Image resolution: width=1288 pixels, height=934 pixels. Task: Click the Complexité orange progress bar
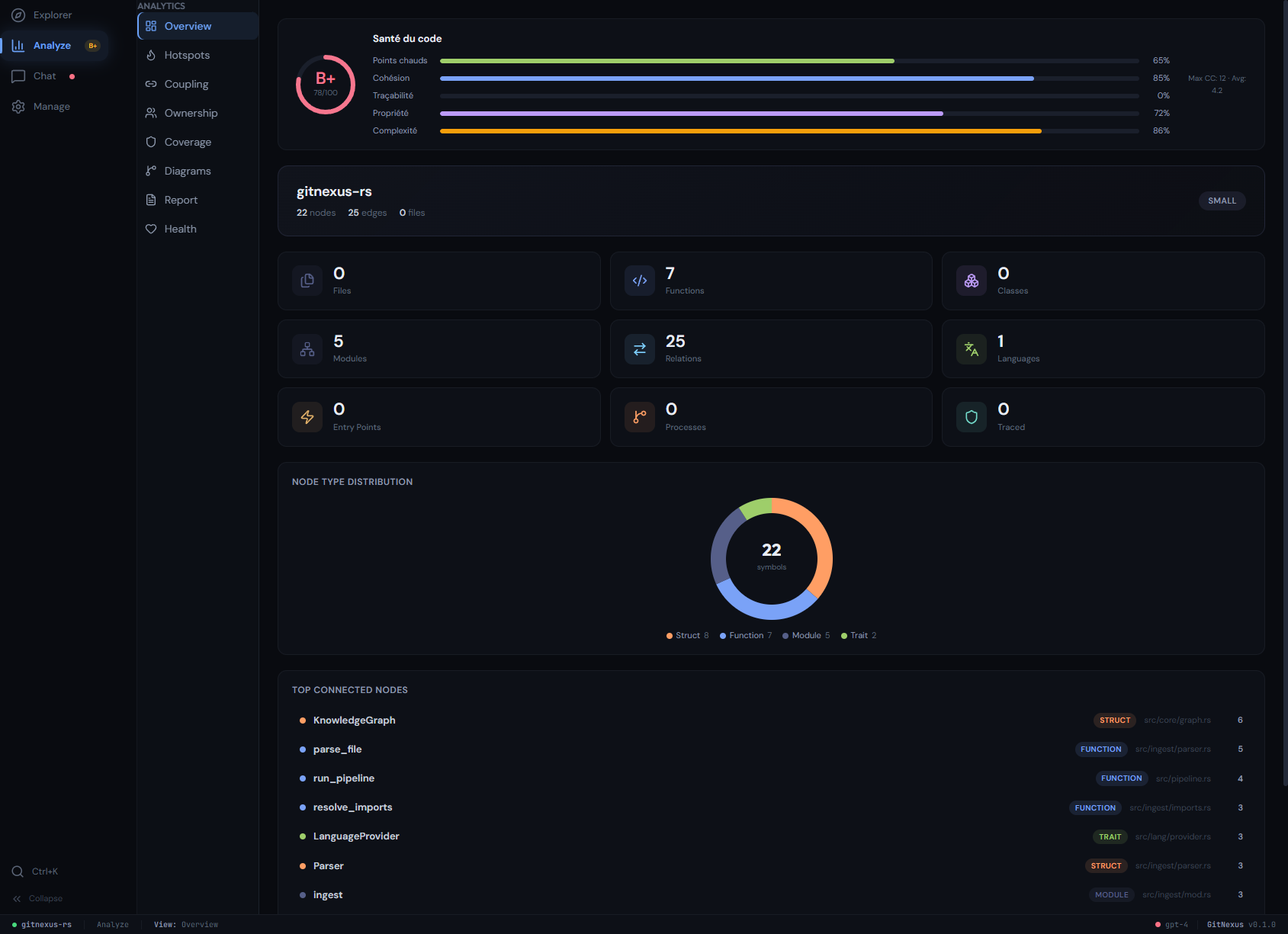click(x=789, y=131)
